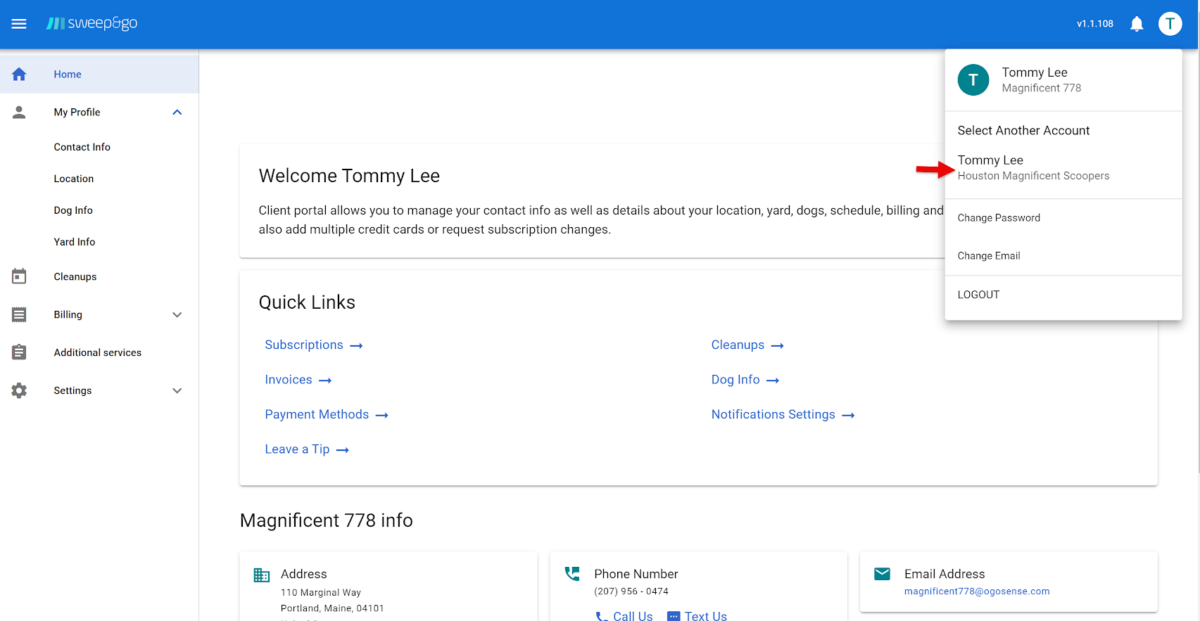Click the Billing sidebar icon
Image resolution: width=1200 pixels, height=621 pixels.
pyautogui.click(x=18, y=313)
